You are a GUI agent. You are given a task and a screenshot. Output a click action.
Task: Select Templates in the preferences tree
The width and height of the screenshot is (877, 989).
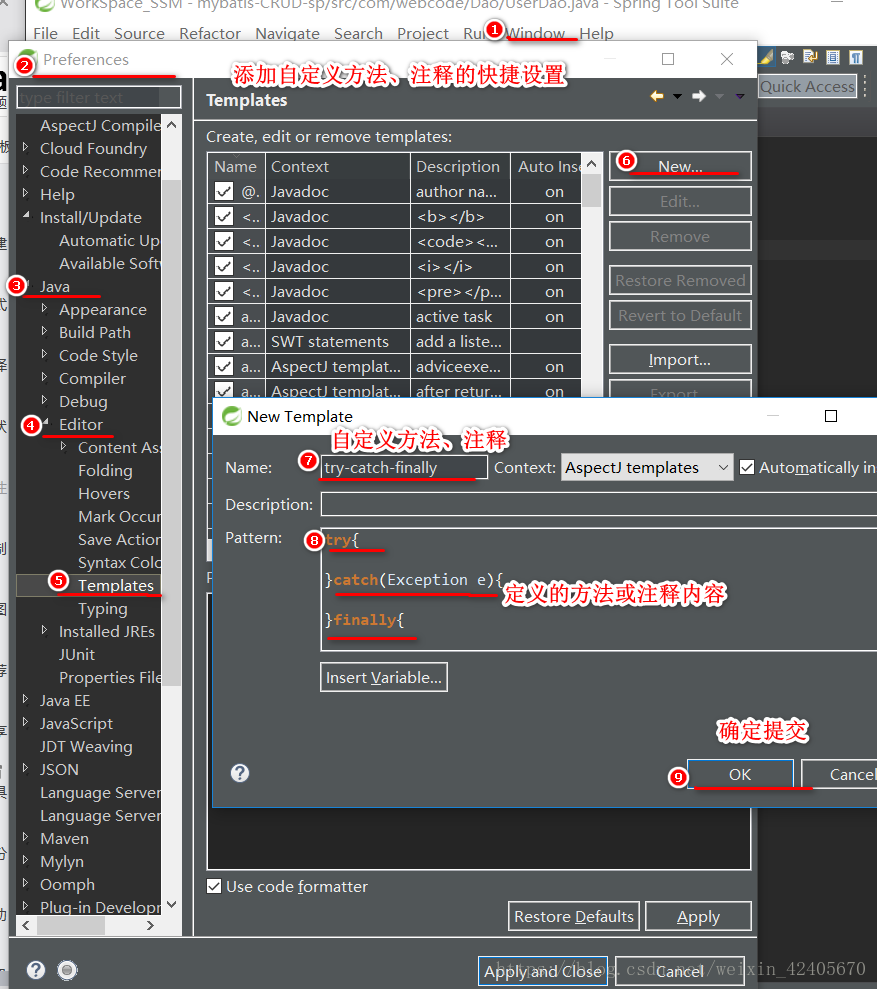coord(116,585)
